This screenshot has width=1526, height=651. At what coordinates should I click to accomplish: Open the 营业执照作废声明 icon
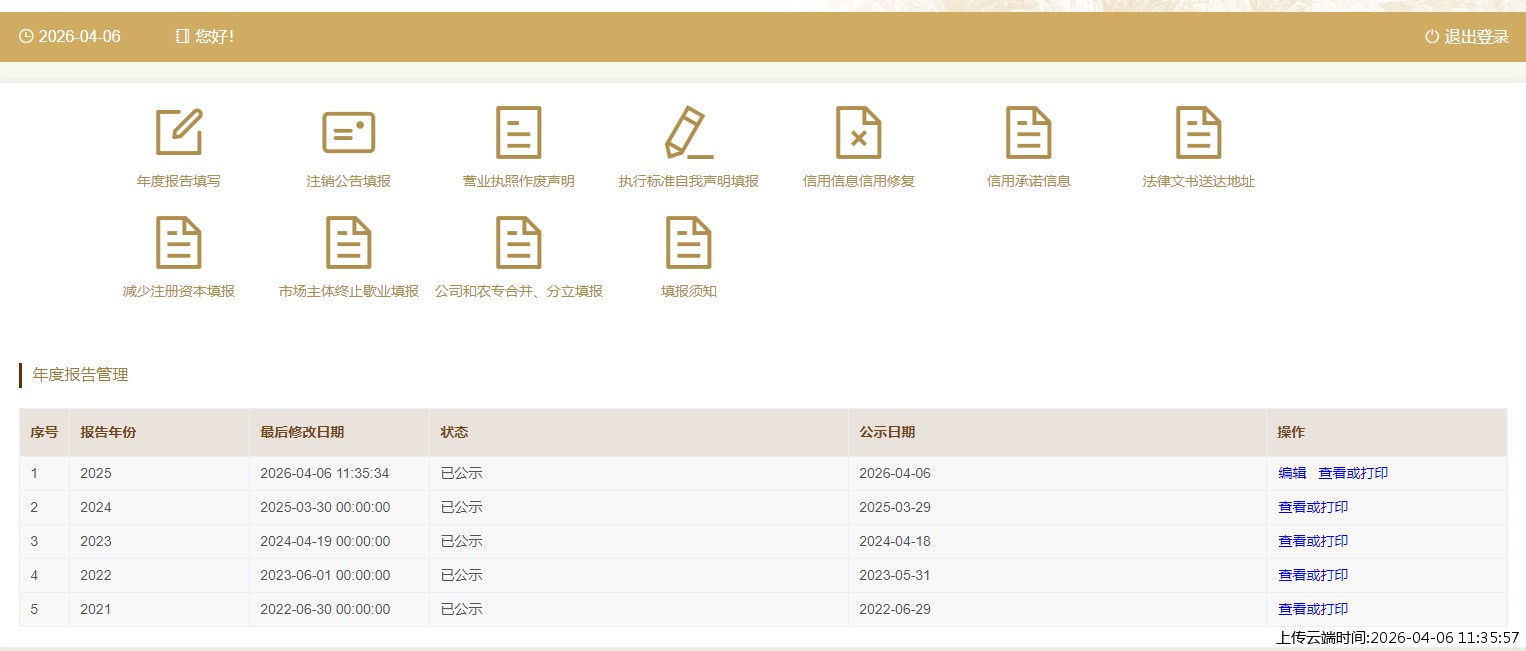coord(518,132)
